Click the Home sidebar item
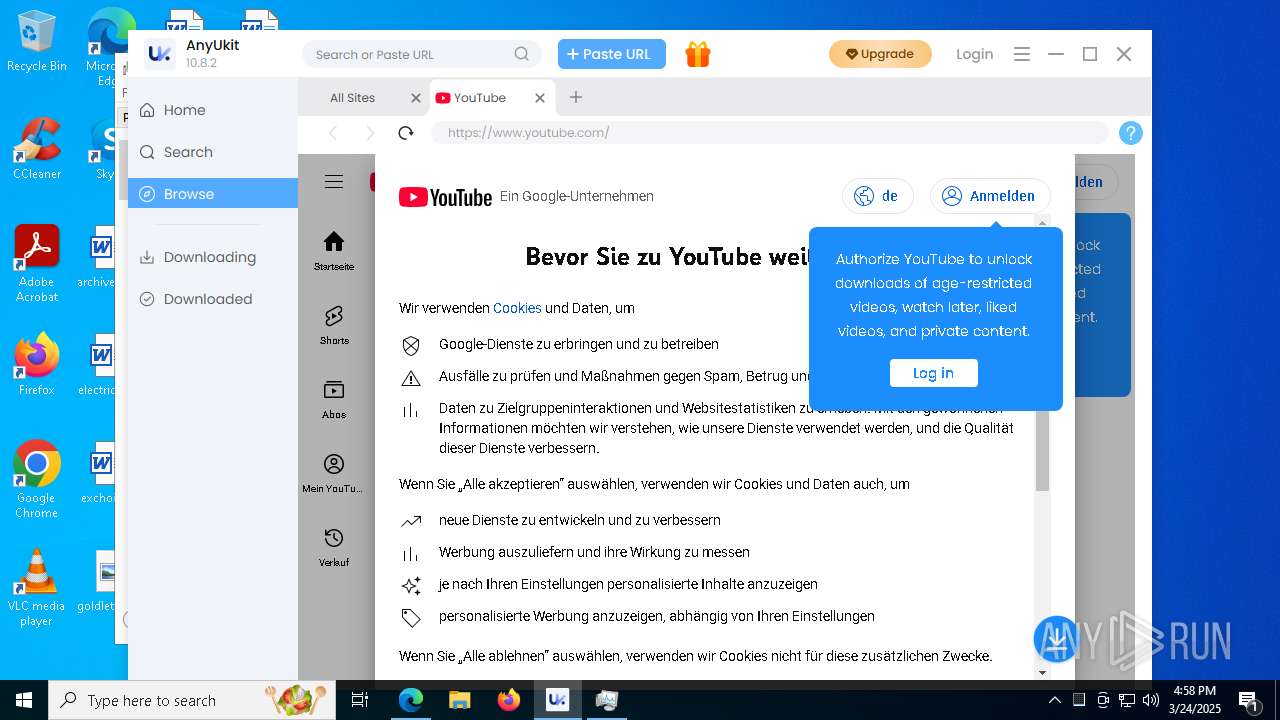 (x=213, y=110)
